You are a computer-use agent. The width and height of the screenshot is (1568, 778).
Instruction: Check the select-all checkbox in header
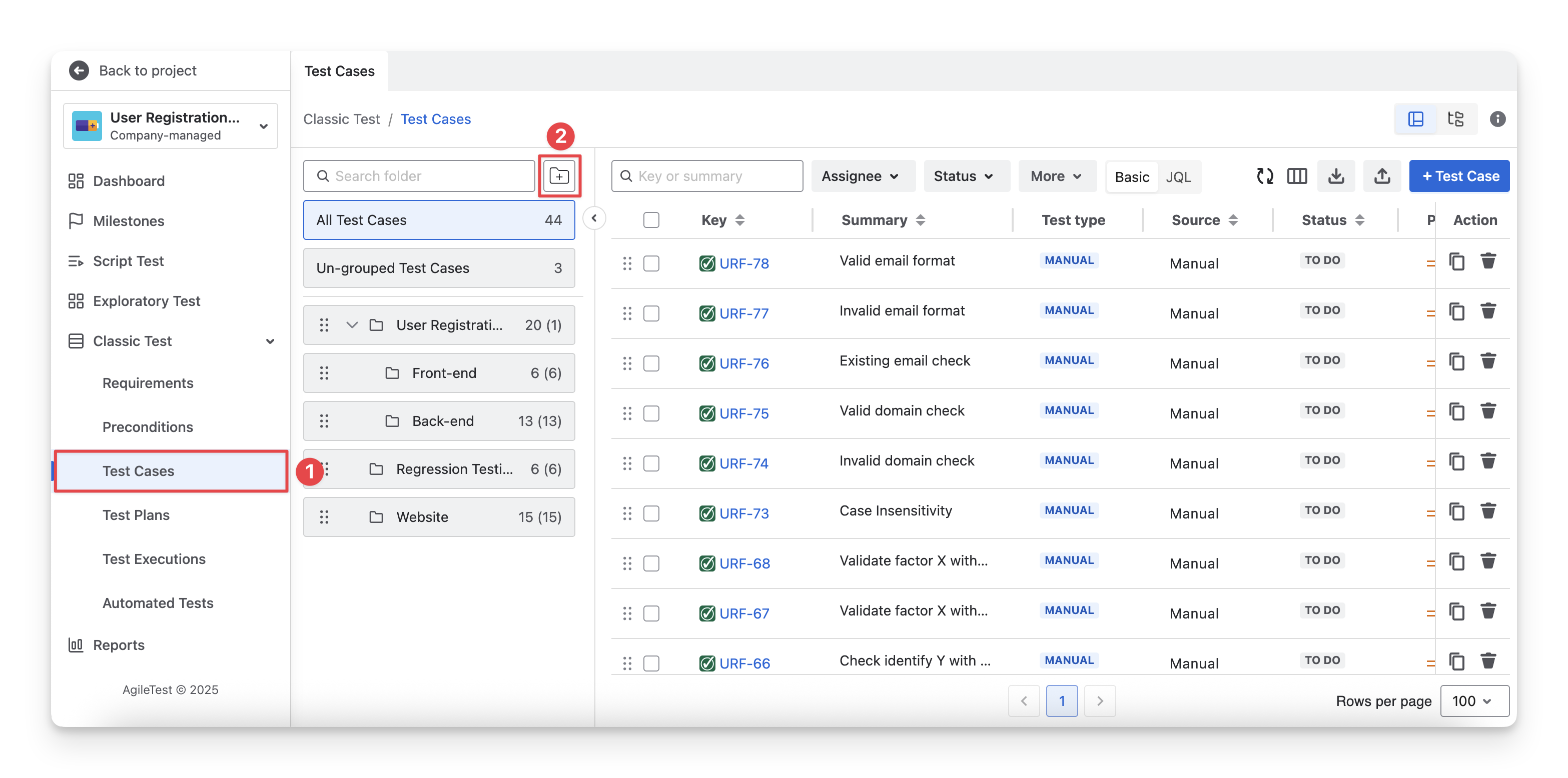coord(651,219)
